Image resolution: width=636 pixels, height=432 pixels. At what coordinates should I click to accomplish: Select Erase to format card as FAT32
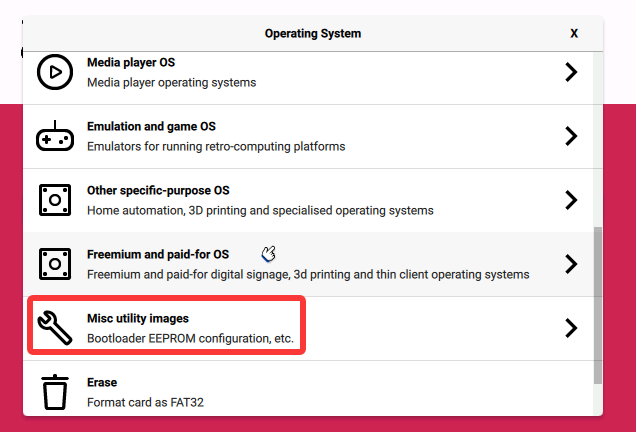point(102,383)
